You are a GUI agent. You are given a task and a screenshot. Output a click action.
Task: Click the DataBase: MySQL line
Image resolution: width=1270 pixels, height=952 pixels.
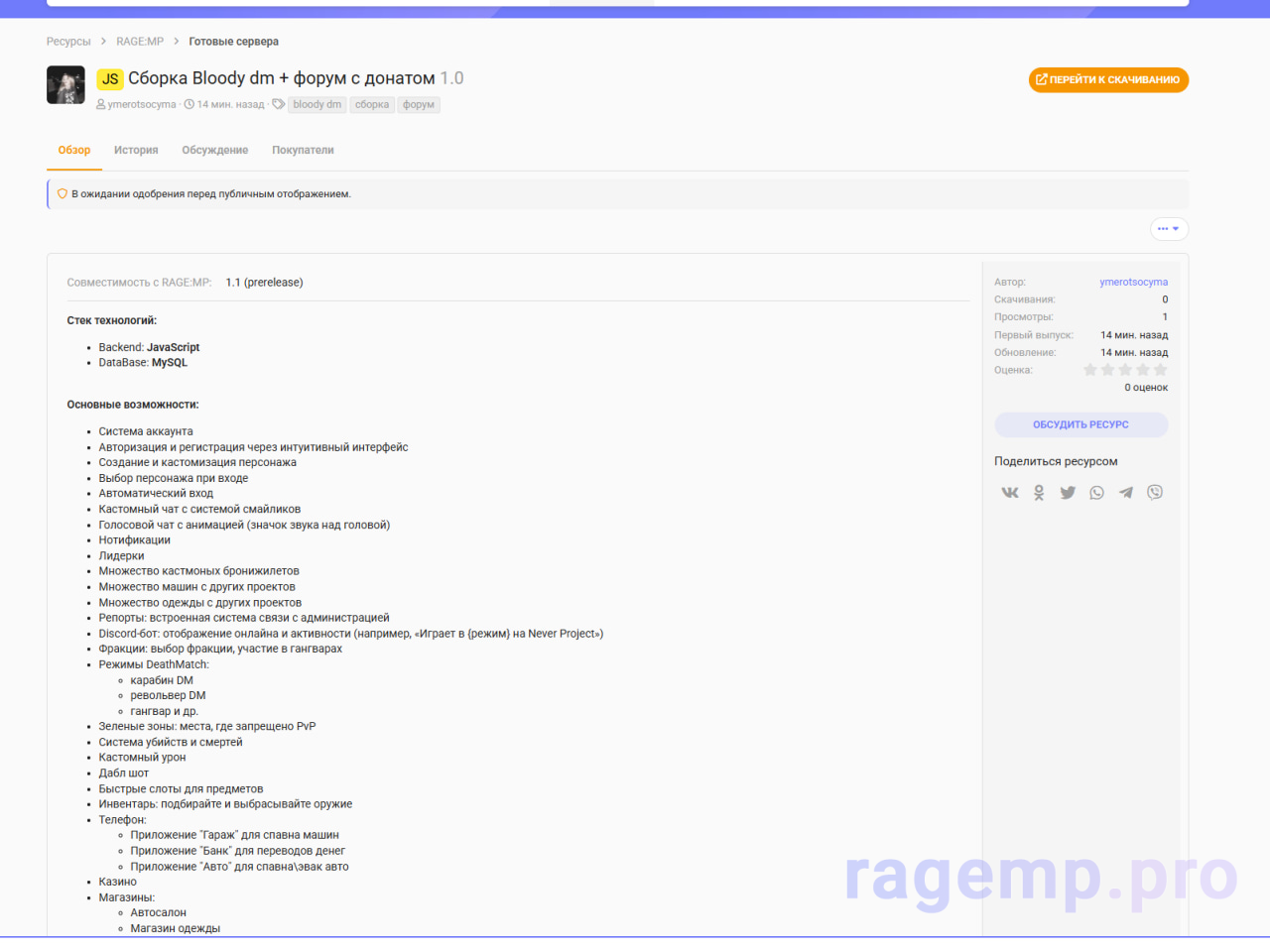(x=143, y=363)
